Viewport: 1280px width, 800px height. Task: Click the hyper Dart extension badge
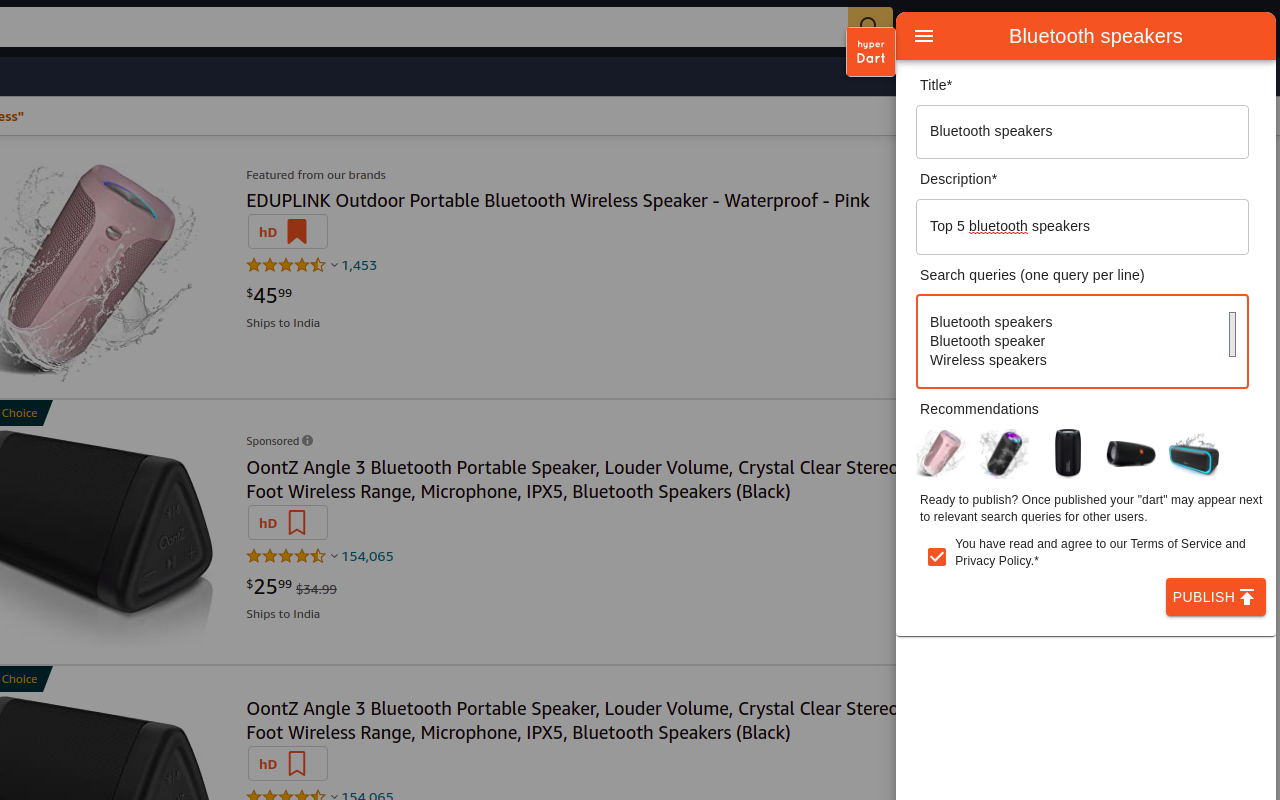point(871,52)
